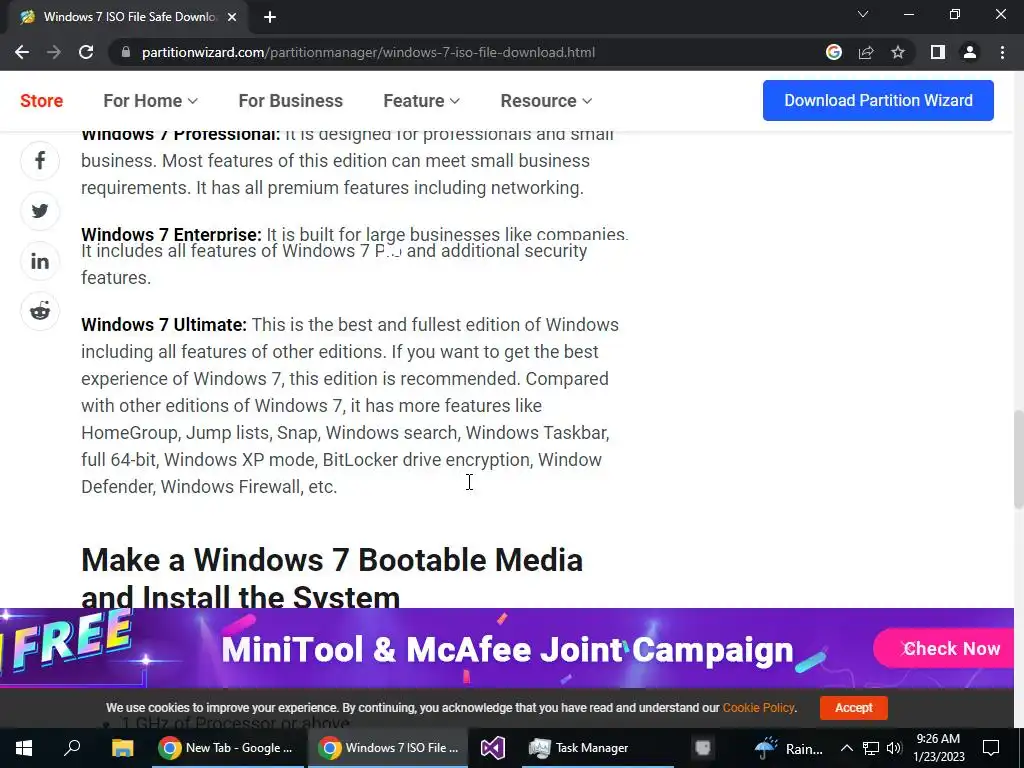Toggle the Chrome side panel

coord(938,52)
